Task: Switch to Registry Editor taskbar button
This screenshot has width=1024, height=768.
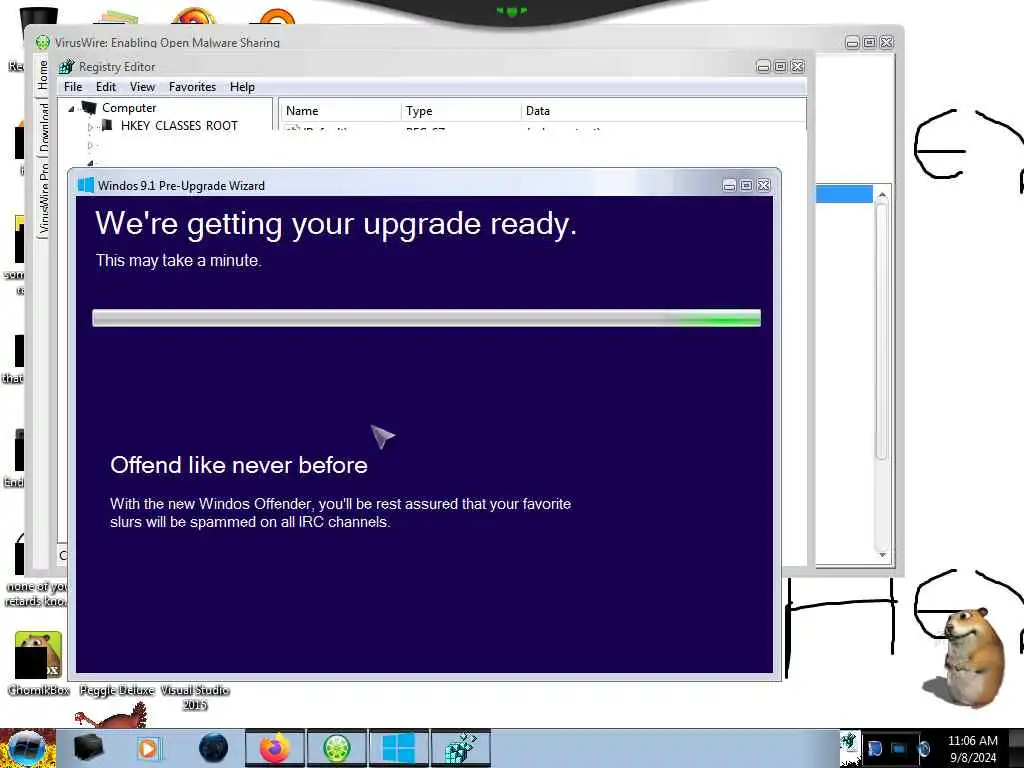Action: (461, 748)
